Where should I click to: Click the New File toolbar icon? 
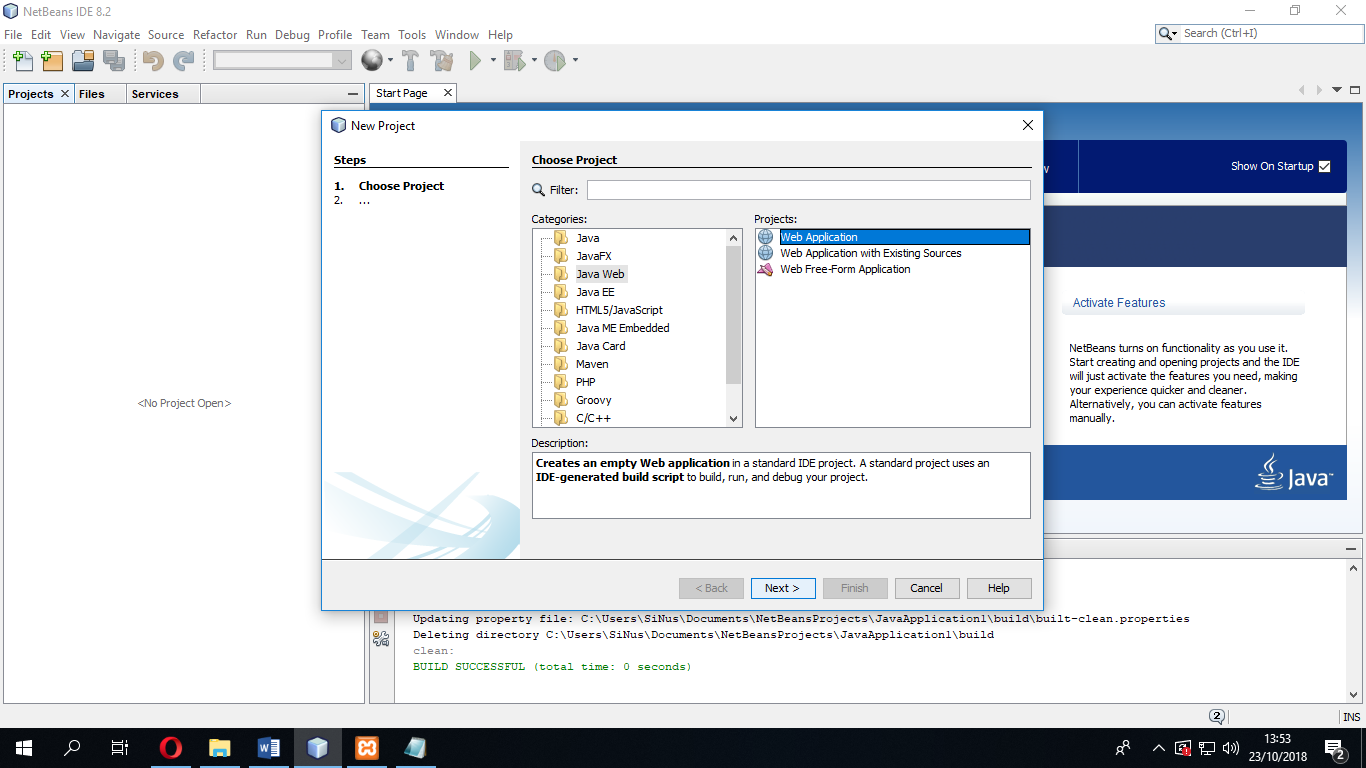point(22,61)
